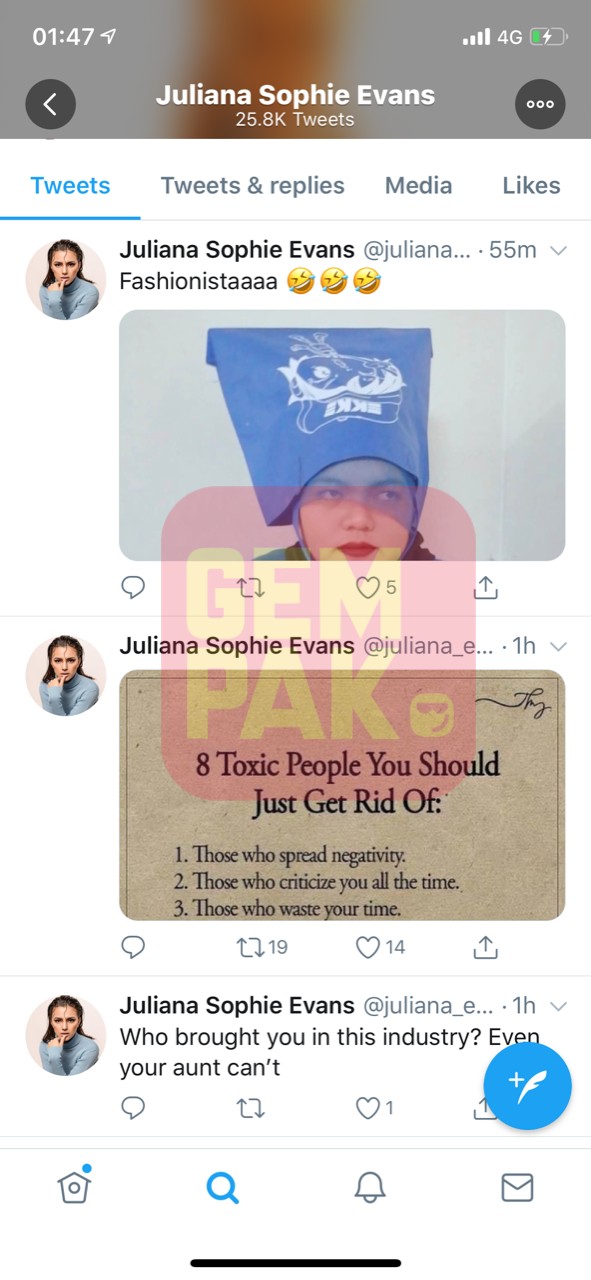The image size is (591, 1280).
Task: Open the blue hat photo in first tweet
Action: [342, 435]
